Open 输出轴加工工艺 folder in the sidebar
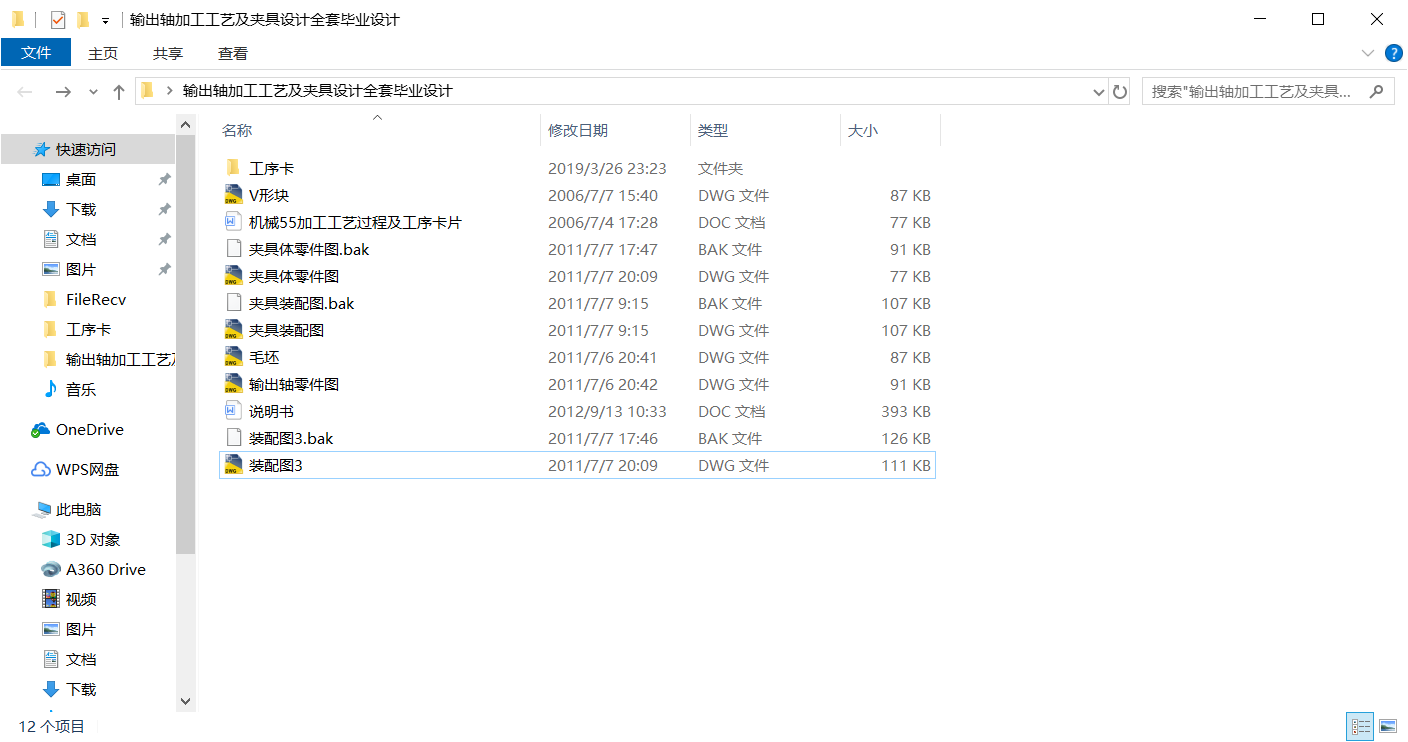 pyautogui.click(x=121, y=359)
